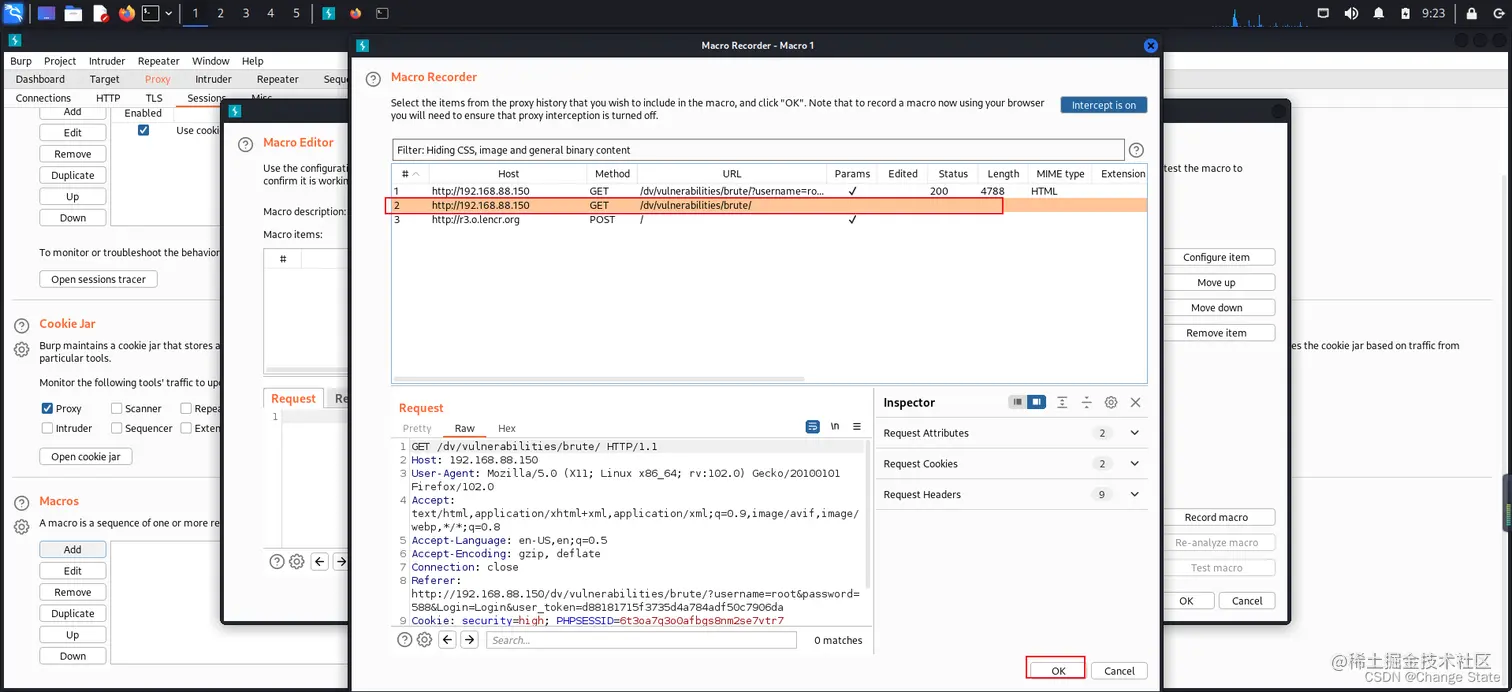Open the notifications bell in the tray
This screenshot has height=692, width=1512.
pos(1379,13)
